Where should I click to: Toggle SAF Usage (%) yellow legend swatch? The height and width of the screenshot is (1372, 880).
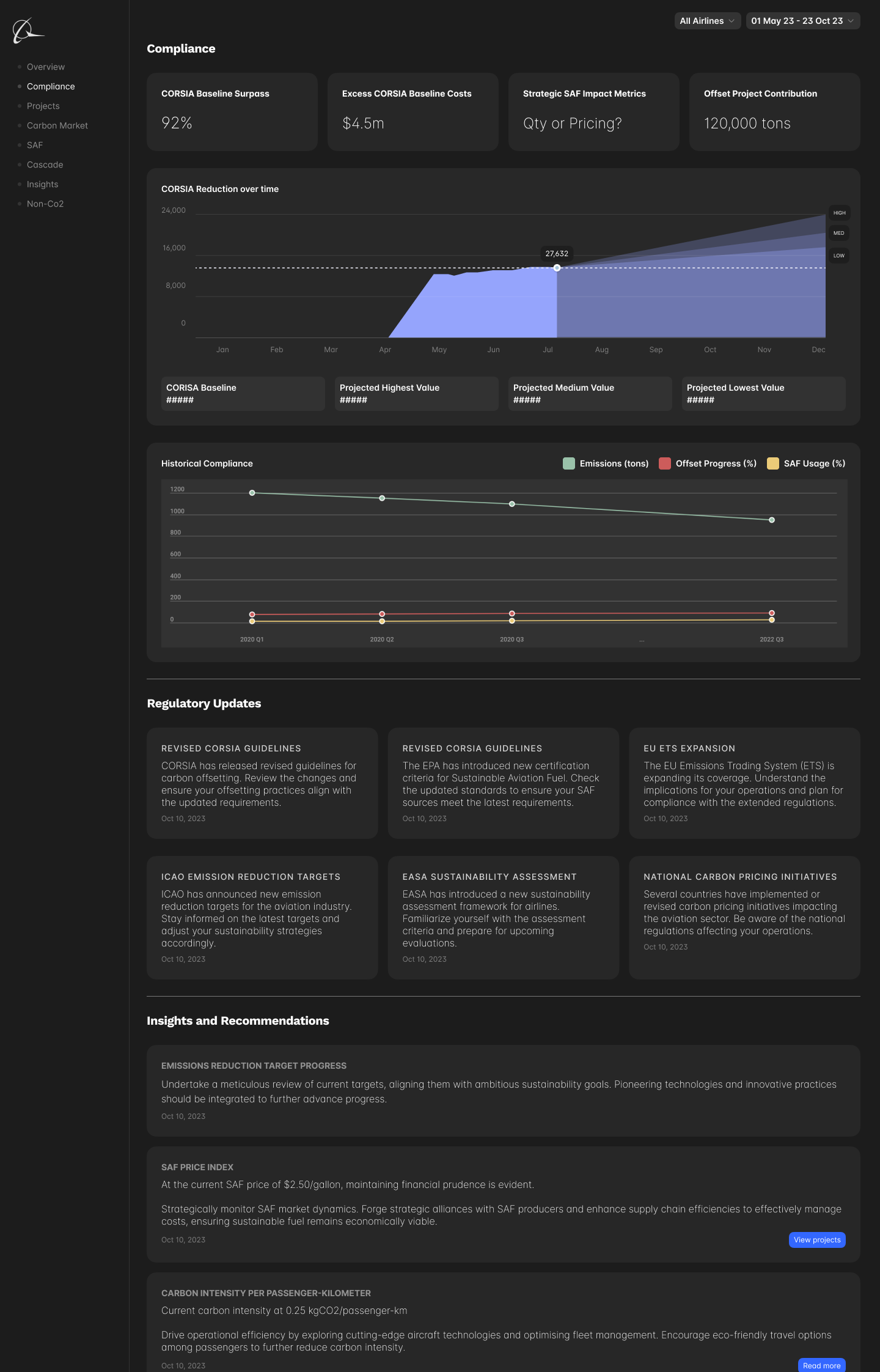pyautogui.click(x=773, y=463)
